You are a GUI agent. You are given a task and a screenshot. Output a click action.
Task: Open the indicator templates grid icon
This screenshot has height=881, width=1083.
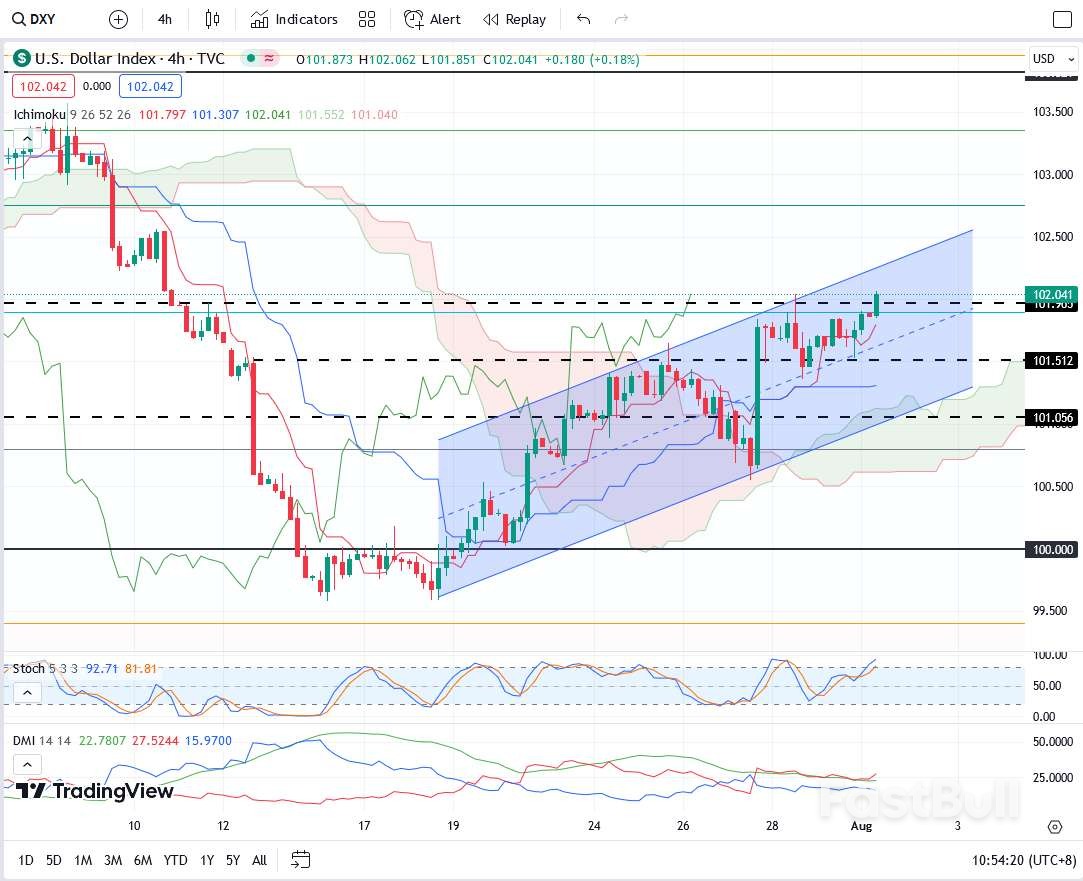click(367, 19)
